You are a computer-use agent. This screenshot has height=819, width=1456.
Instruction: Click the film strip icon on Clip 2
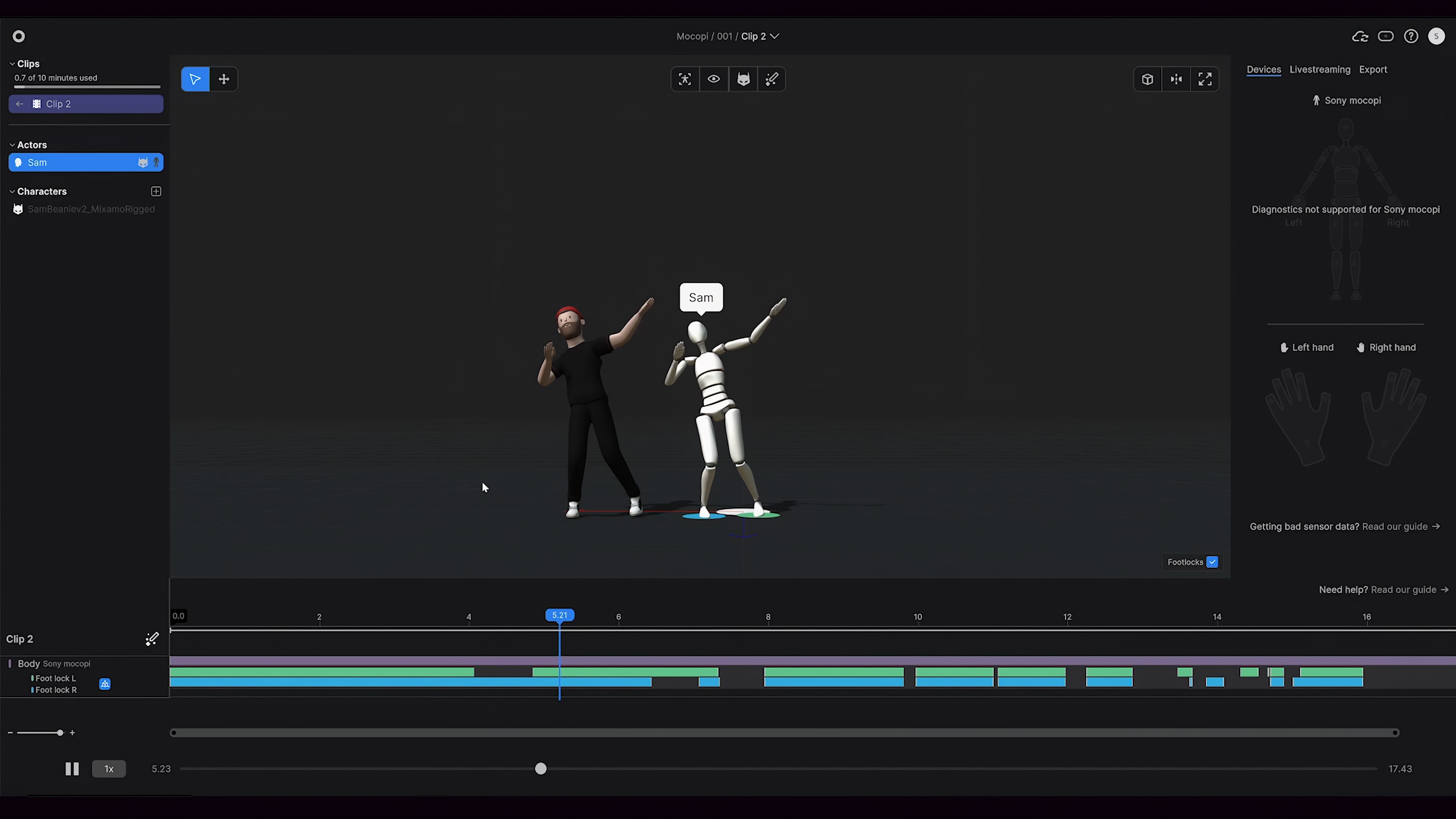(x=37, y=104)
